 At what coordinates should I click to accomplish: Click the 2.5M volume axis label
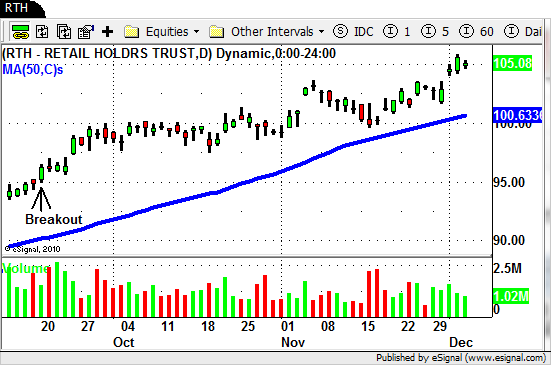pos(507,268)
